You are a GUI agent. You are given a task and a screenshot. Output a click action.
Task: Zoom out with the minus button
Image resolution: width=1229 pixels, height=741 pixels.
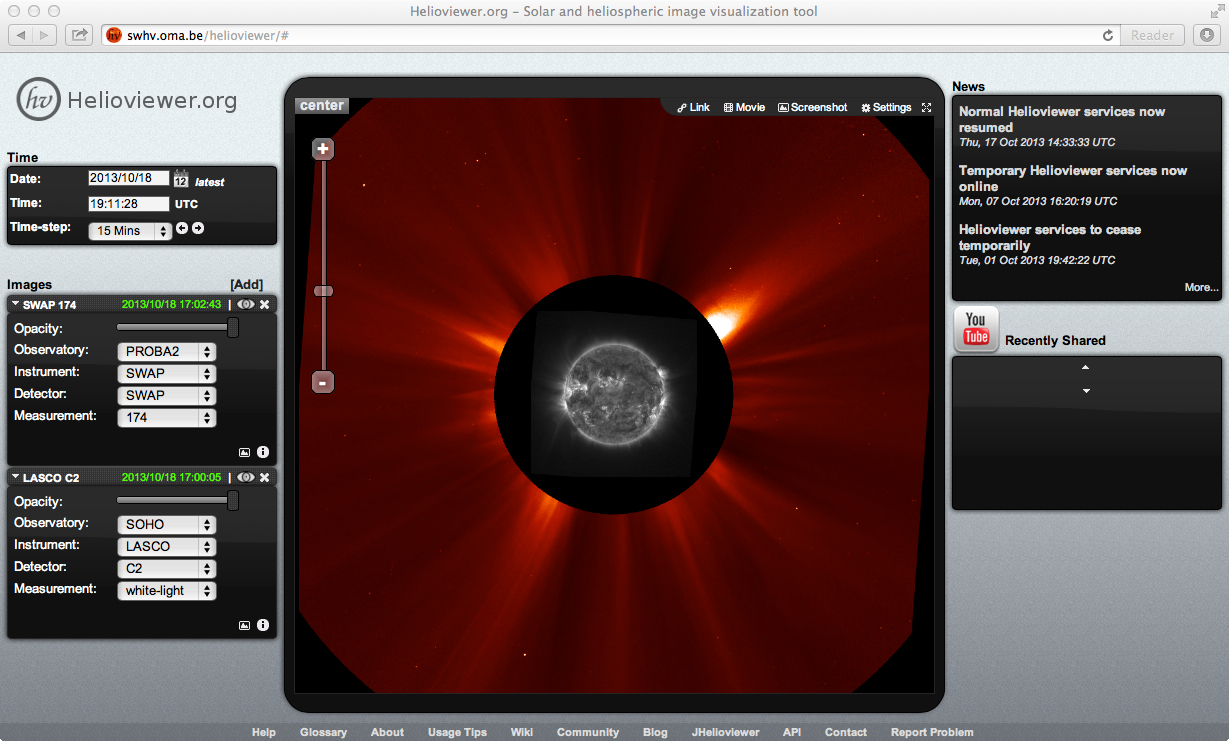(322, 382)
